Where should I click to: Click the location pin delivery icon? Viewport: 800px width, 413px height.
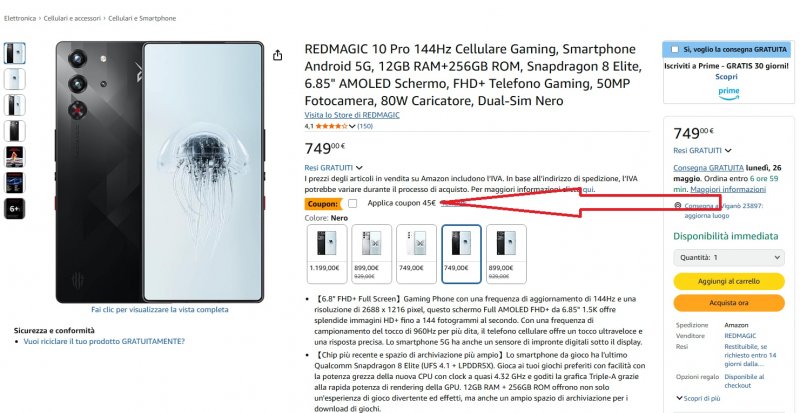tap(678, 206)
